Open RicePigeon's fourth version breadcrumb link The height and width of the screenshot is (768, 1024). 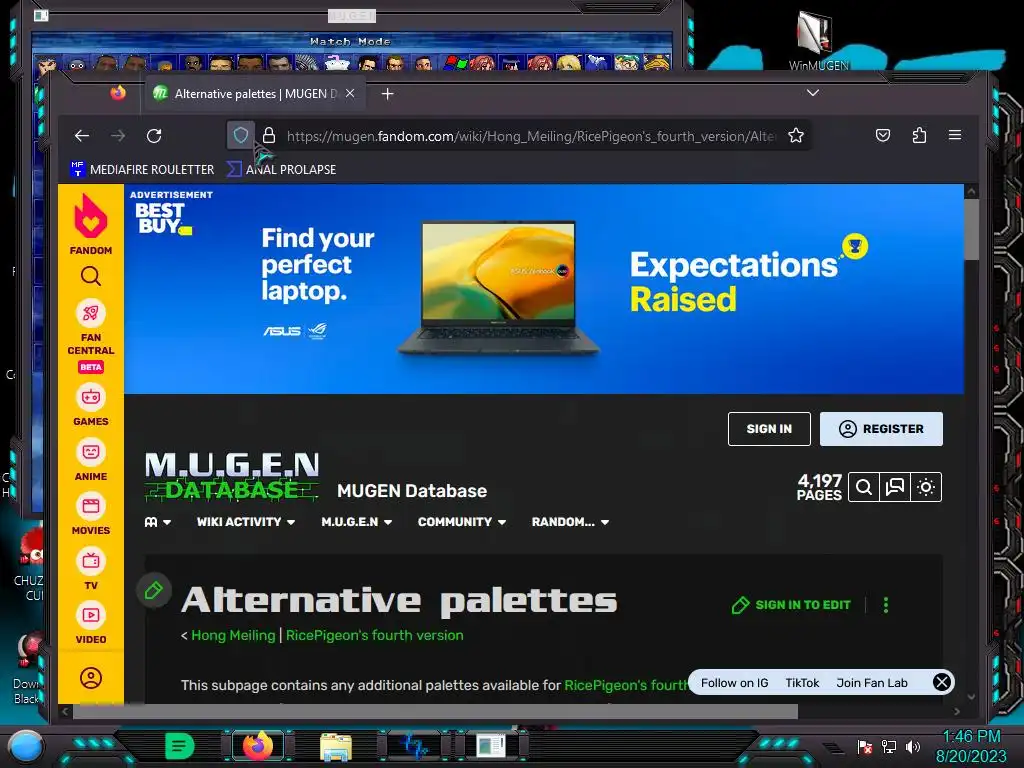[x=375, y=635]
